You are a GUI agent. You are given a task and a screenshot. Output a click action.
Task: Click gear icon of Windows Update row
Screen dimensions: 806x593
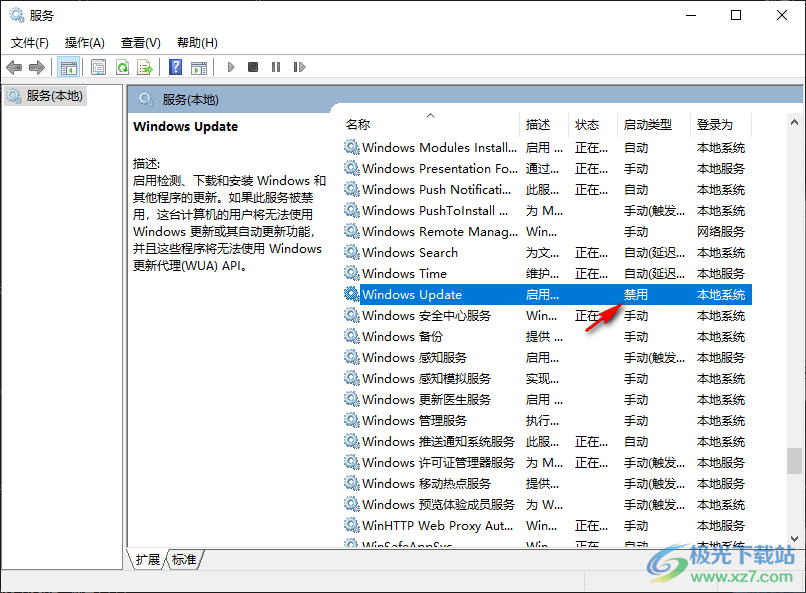coord(352,294)
